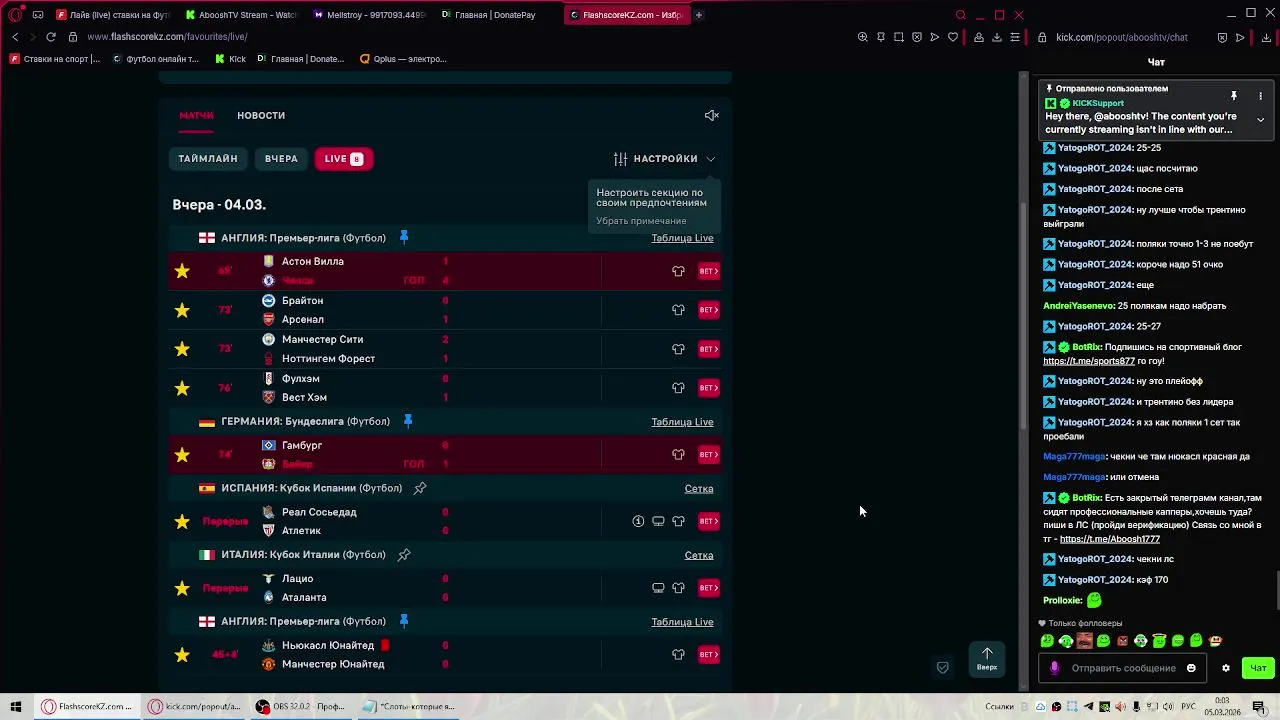Click green Чат send button
The height and width of the screenshot is (720, 1280).
[x=1258, y=668]
